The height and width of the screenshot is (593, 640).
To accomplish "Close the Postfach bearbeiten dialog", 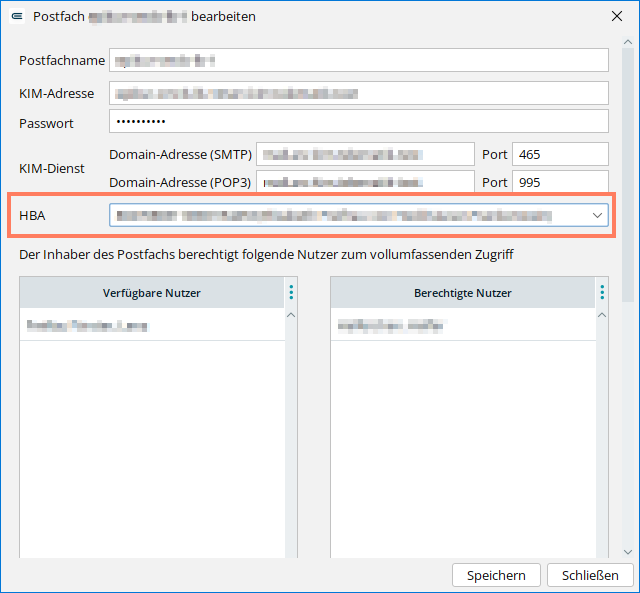I will (x=617, y=16).
